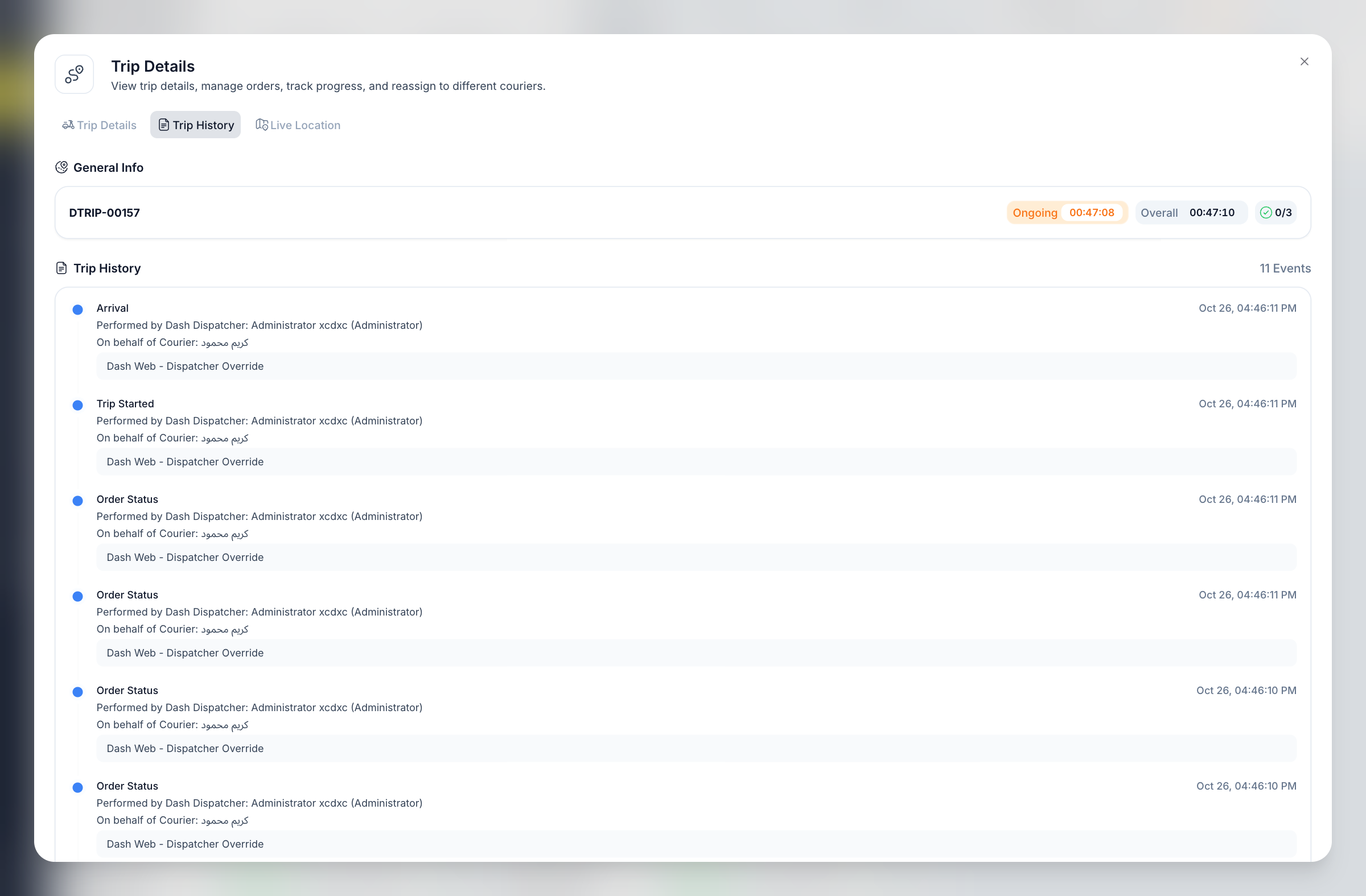This screenshot has width=1366, height=896.
Task: Click the 'Performed by' line under Arrival
Action: [x=260, y=325]
